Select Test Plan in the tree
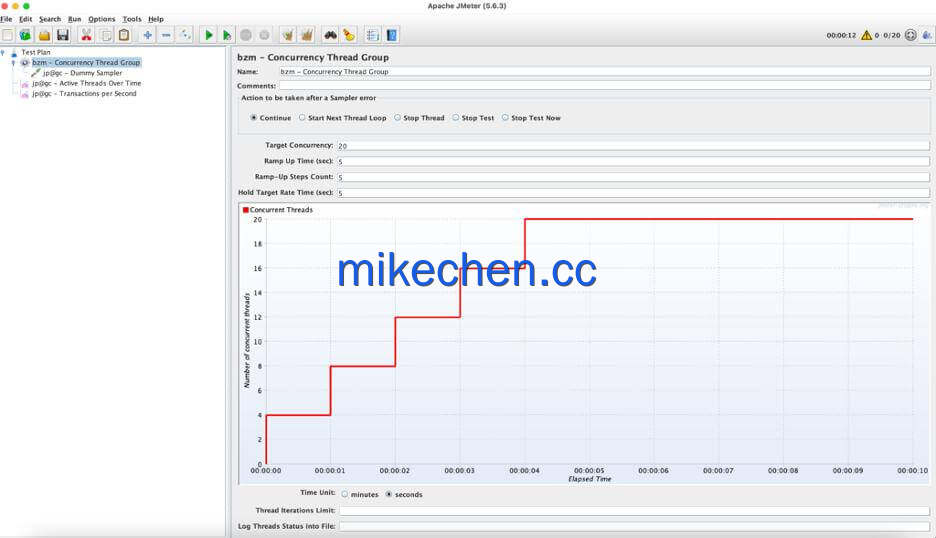Viewport: 936px width, 538px height. [36, 53]
